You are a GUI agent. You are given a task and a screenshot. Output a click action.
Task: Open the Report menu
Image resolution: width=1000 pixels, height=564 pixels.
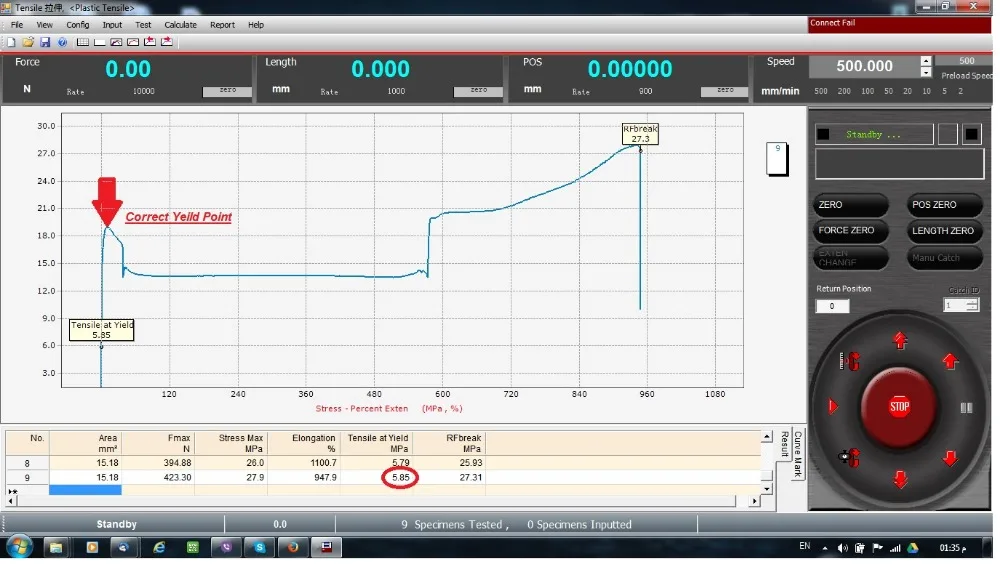pyautogui.click(x=222, y=25)
